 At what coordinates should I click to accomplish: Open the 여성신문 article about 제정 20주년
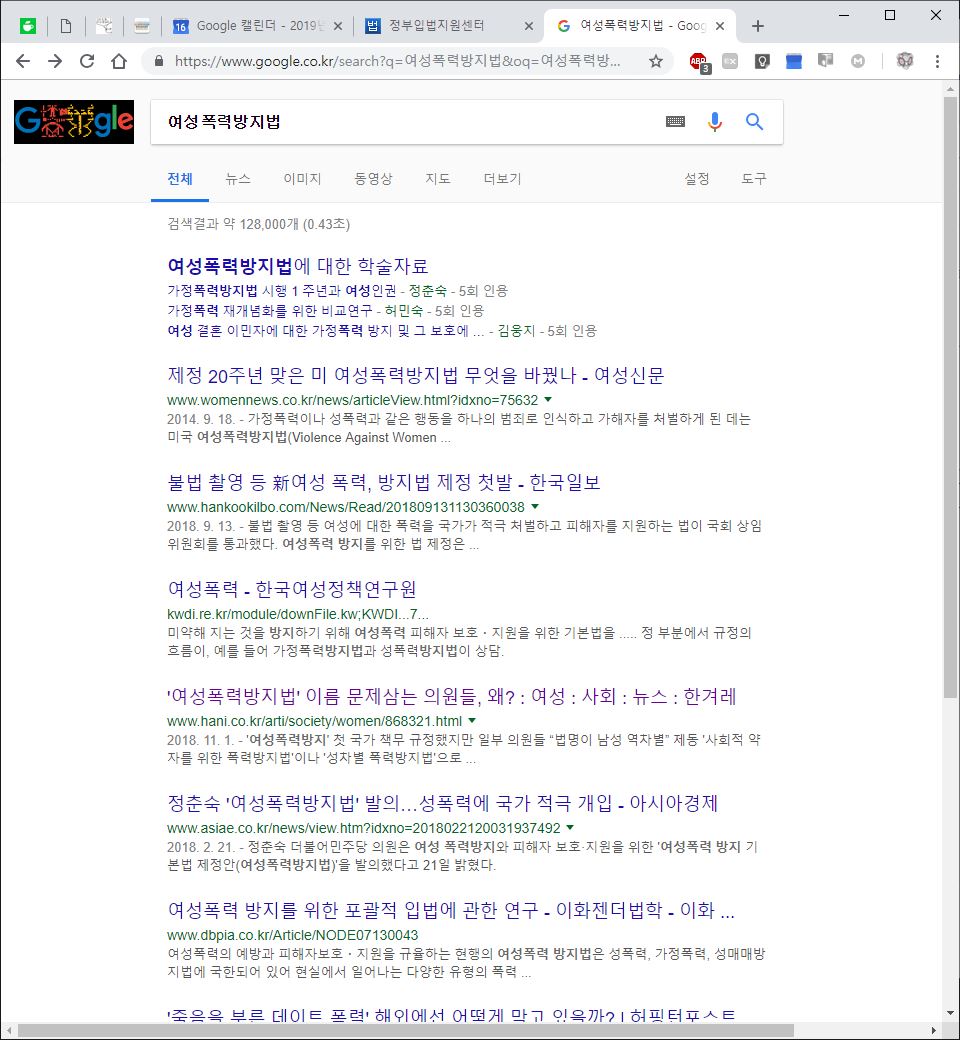click(415, 376)
